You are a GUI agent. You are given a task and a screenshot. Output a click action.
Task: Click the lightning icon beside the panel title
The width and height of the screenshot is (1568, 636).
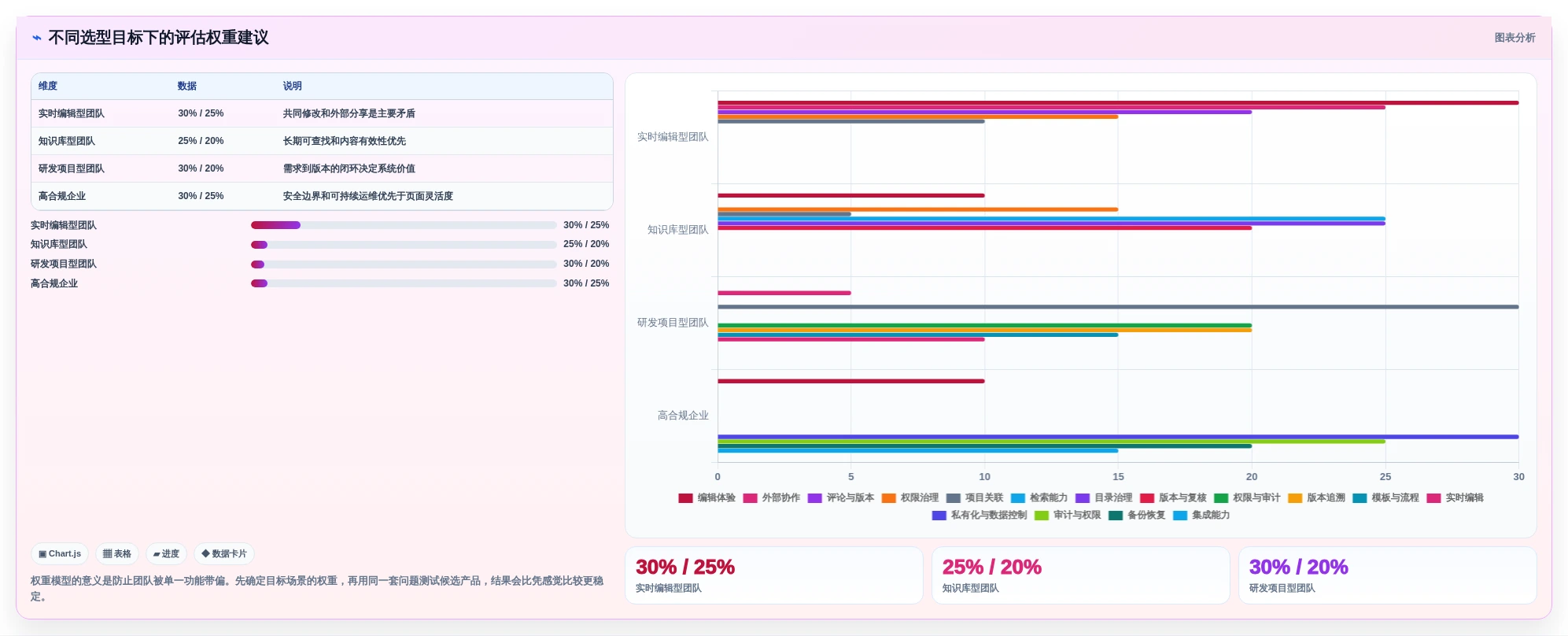(x=37, y=38)
